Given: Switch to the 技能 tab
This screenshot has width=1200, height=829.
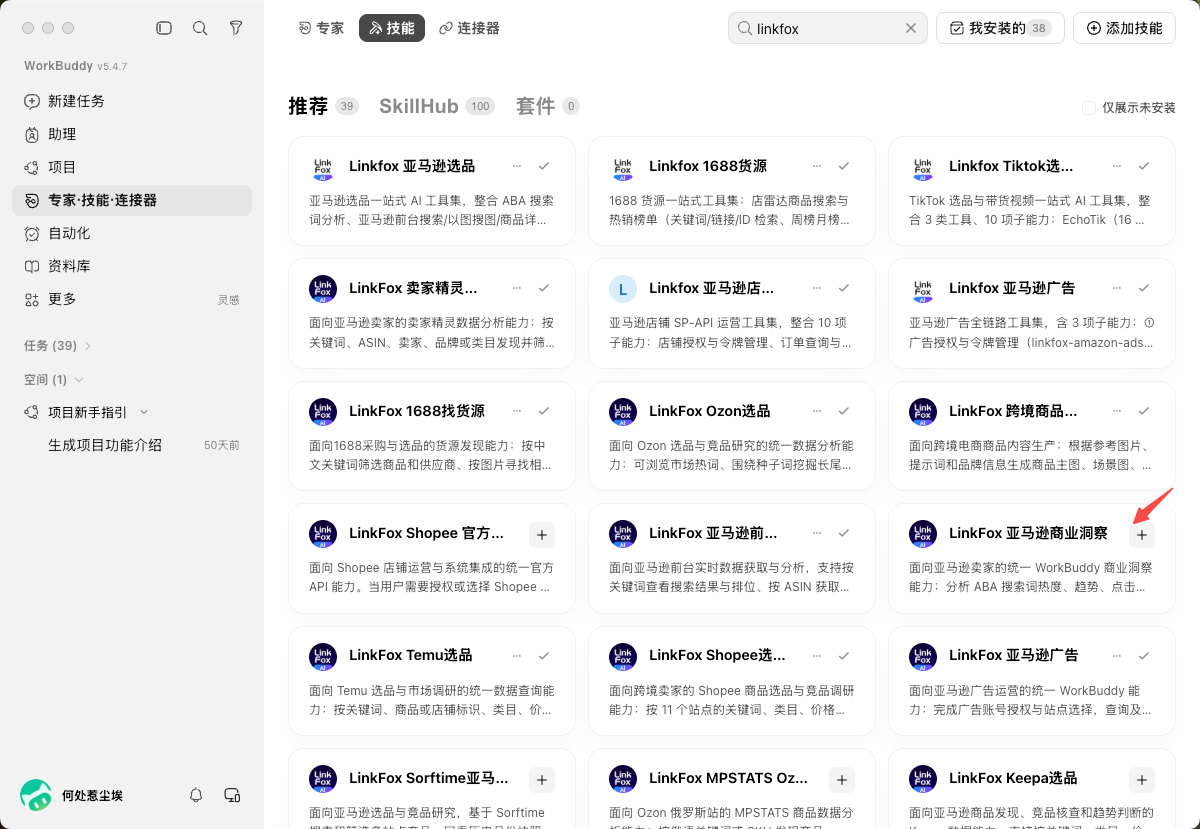Looking at the screenshot, I should tap(392, 28).
